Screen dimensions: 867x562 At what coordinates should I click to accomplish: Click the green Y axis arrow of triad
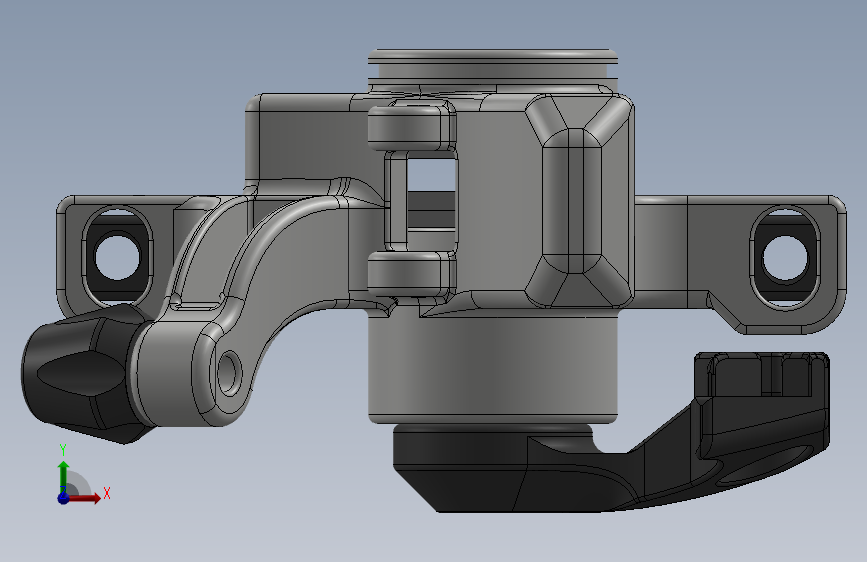[63, 477]
